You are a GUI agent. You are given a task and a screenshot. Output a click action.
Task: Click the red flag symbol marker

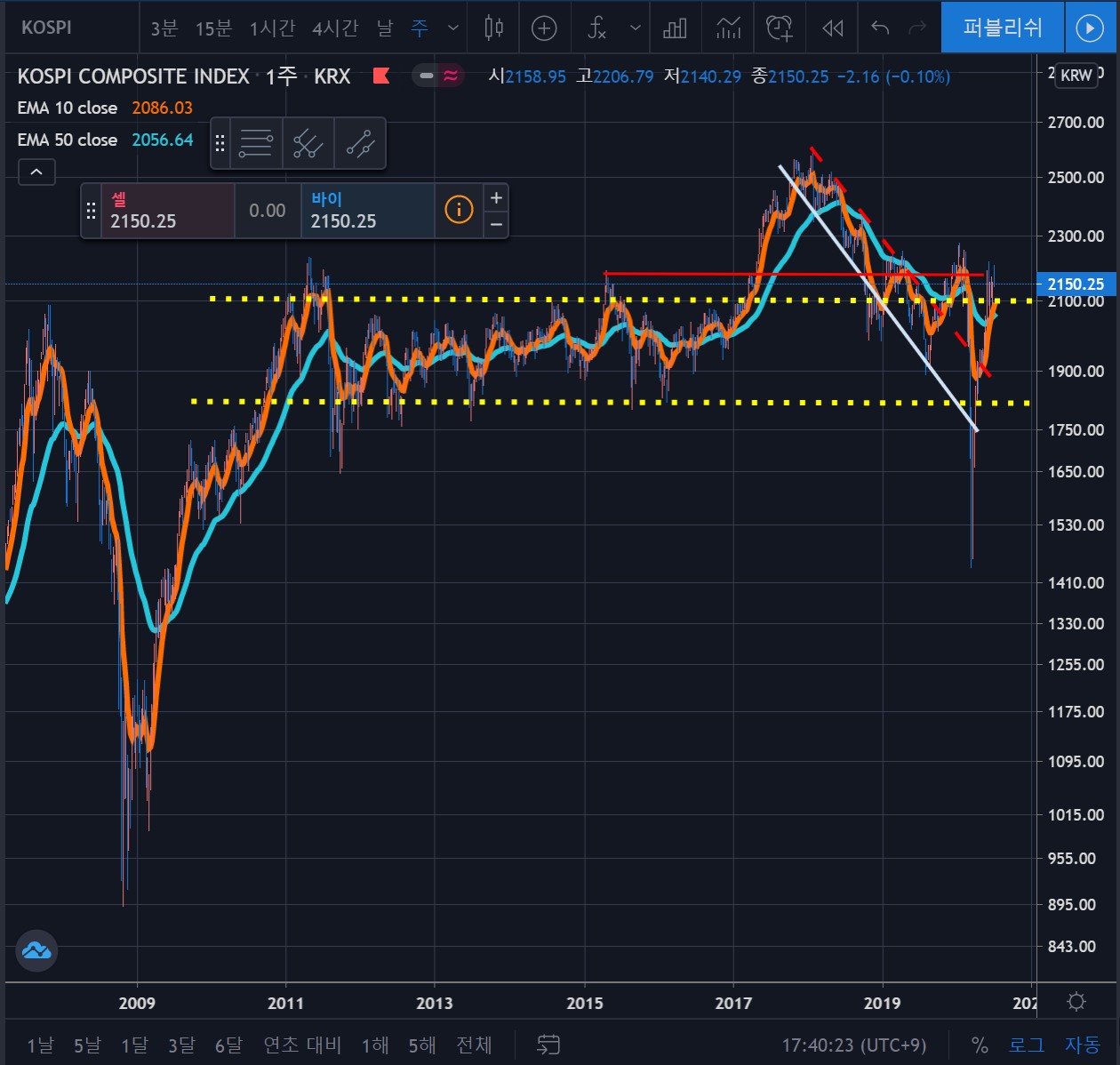(381, 76)
